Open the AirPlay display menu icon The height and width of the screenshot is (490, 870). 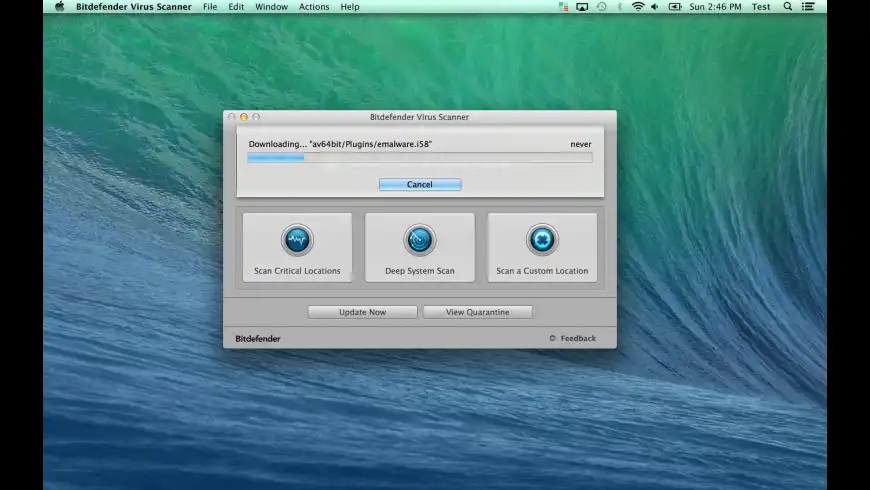click(x=582, y=7)
